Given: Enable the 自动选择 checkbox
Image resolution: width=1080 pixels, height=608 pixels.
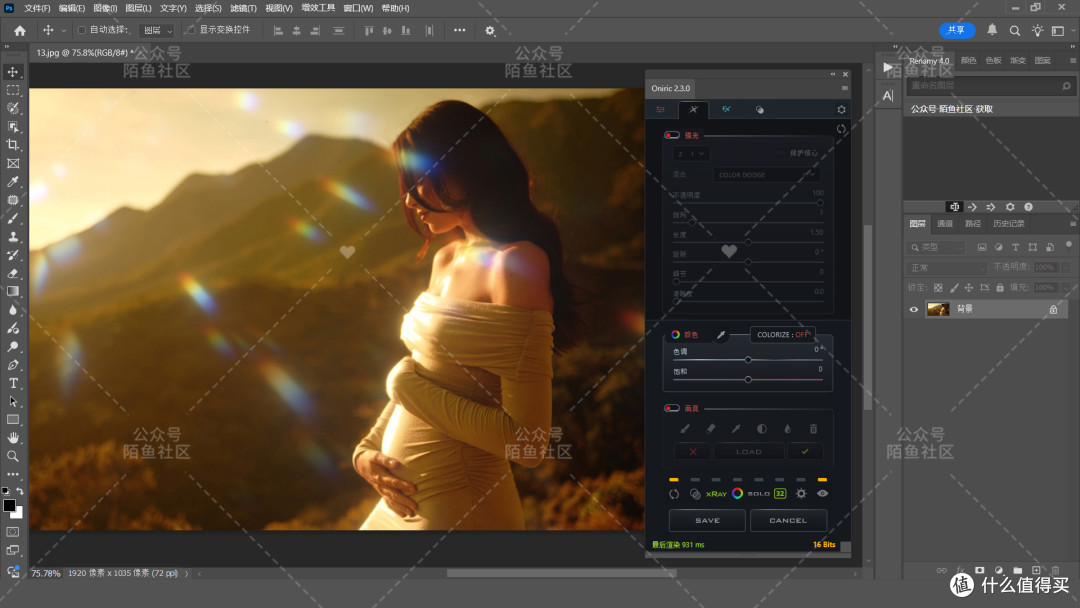Looking at the screenshot, I should pyautogui.click(x=82, y=30).
